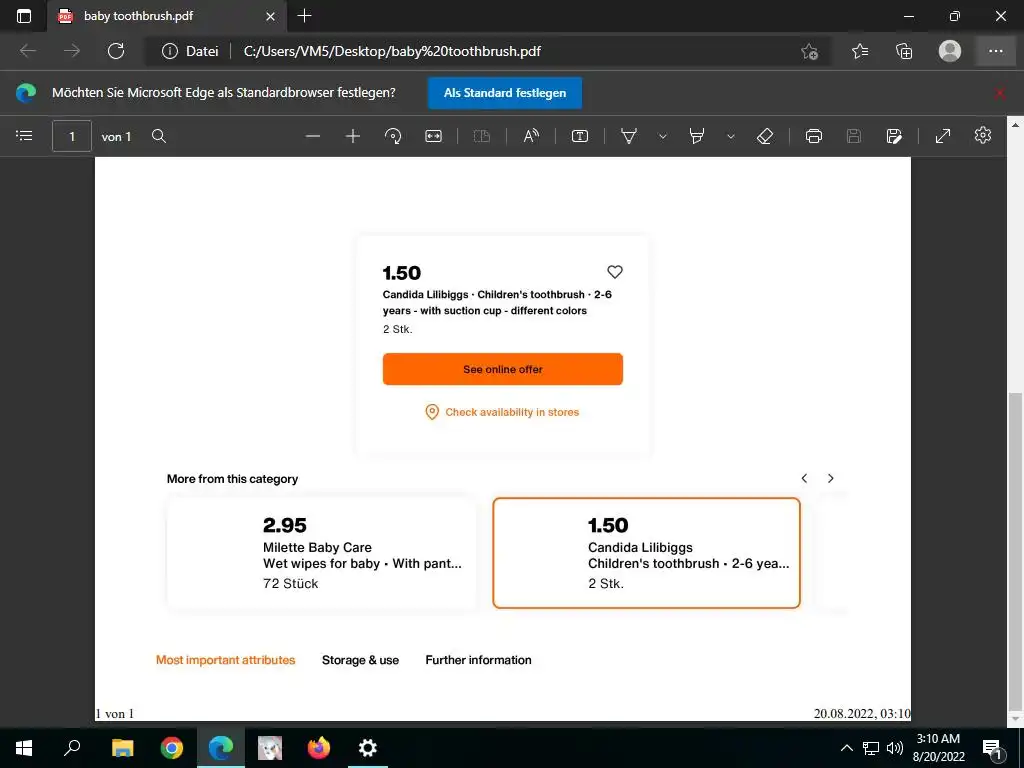Open Collections in Edge

[904, 51]
